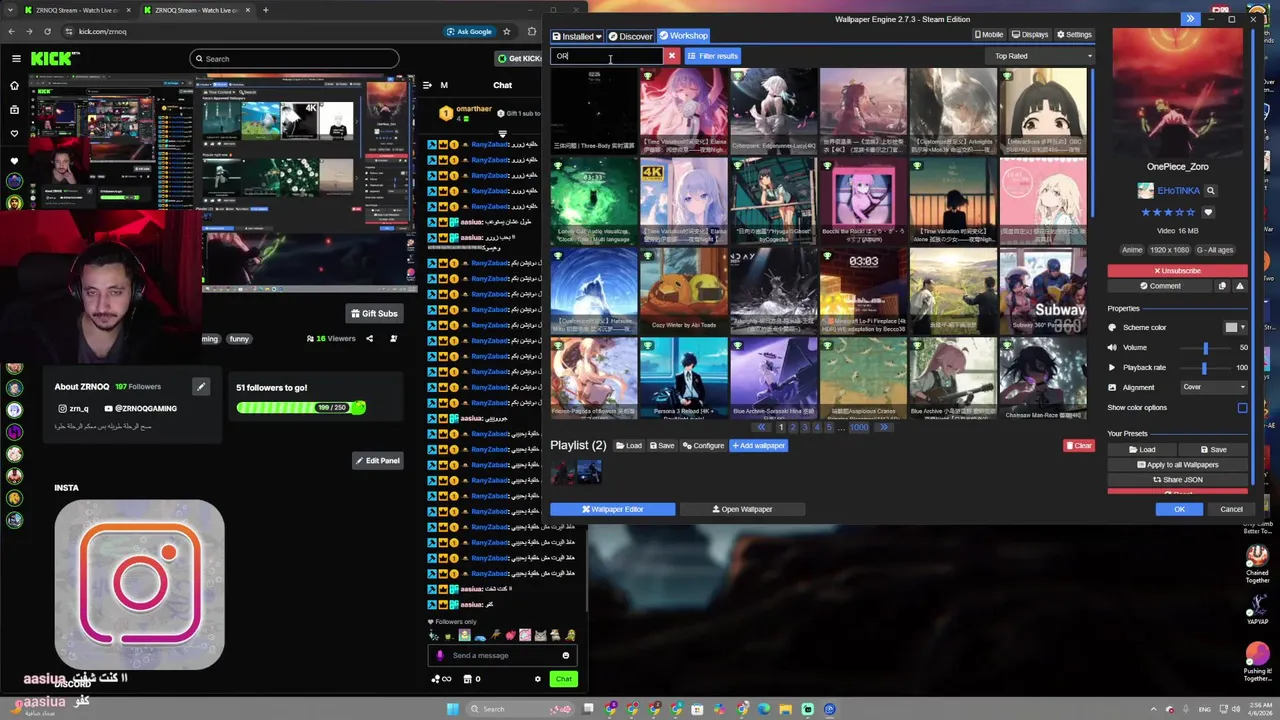Click Apply to all Wallpapers
The image size is (1280, 720).
click(x=1177, y=464)
